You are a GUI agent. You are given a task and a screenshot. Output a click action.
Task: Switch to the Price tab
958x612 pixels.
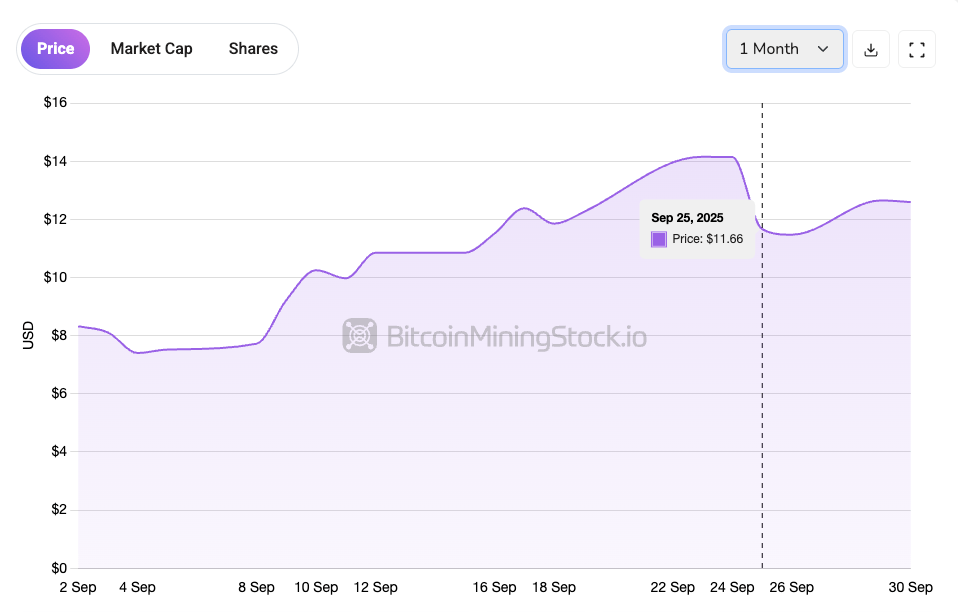pyautogui.click(x=55, y=49)
